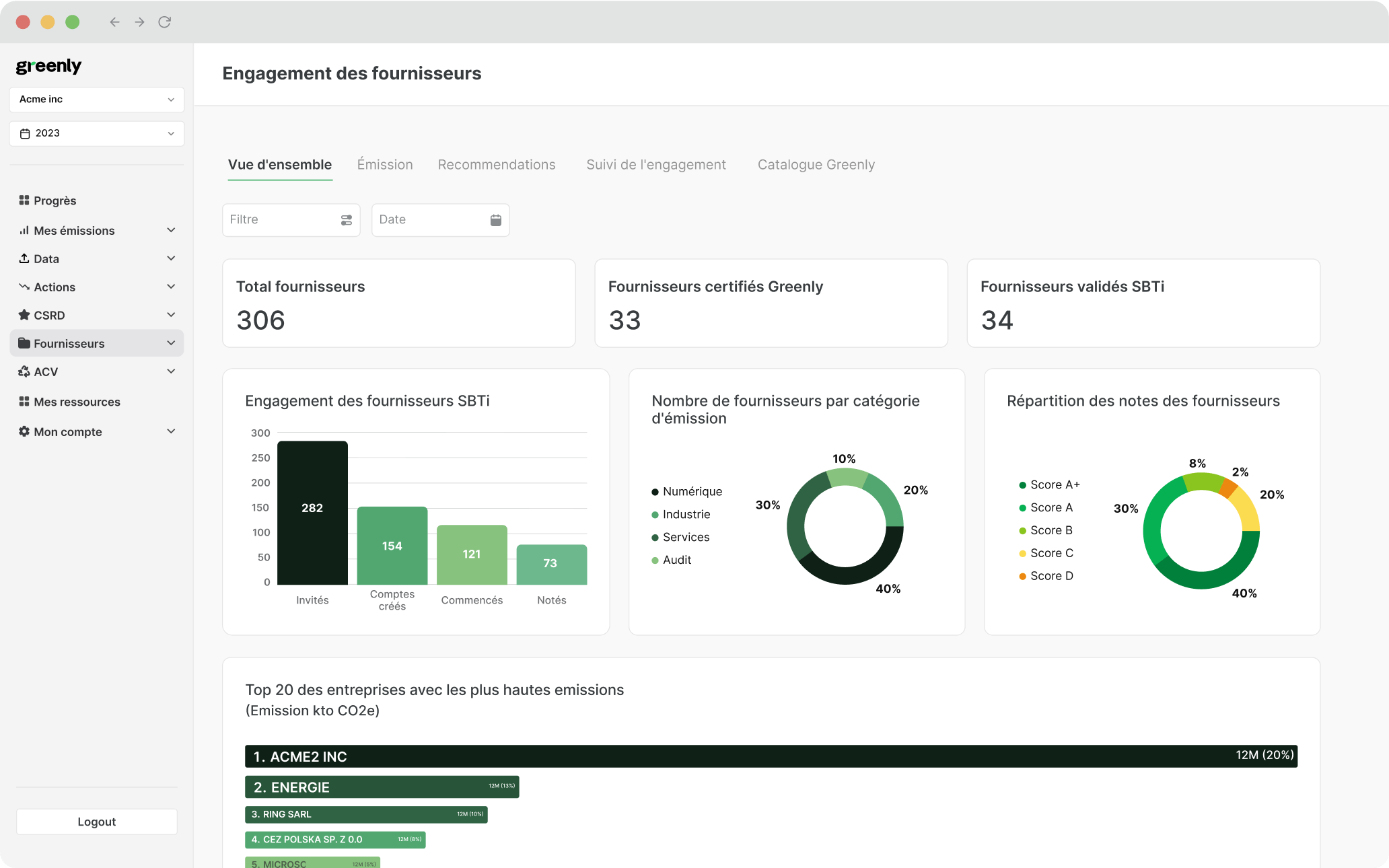The image size is (1389, 868).
Task: Click the Fournisseurs sidebar icon
Action: click(x=23, y=343)
